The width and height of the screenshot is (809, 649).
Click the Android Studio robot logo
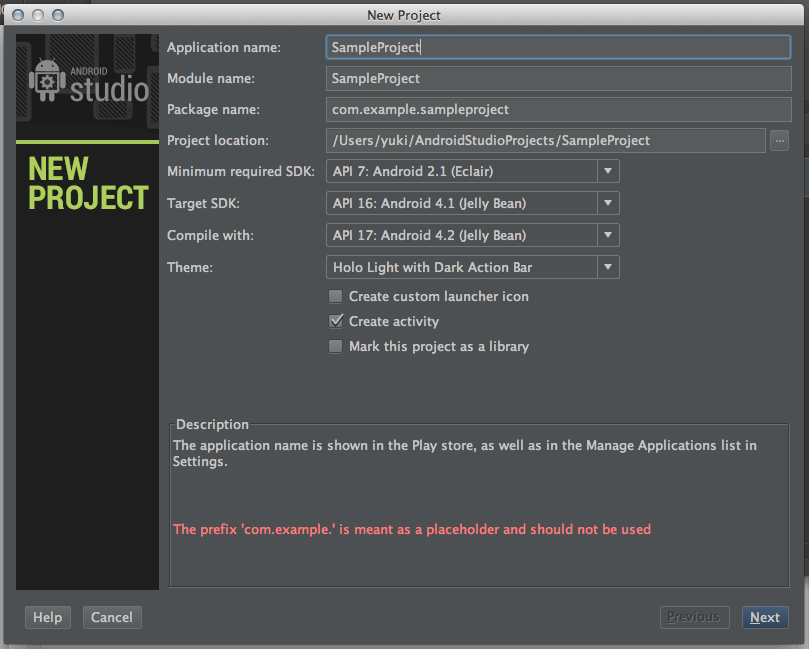[x=47, y=80]
